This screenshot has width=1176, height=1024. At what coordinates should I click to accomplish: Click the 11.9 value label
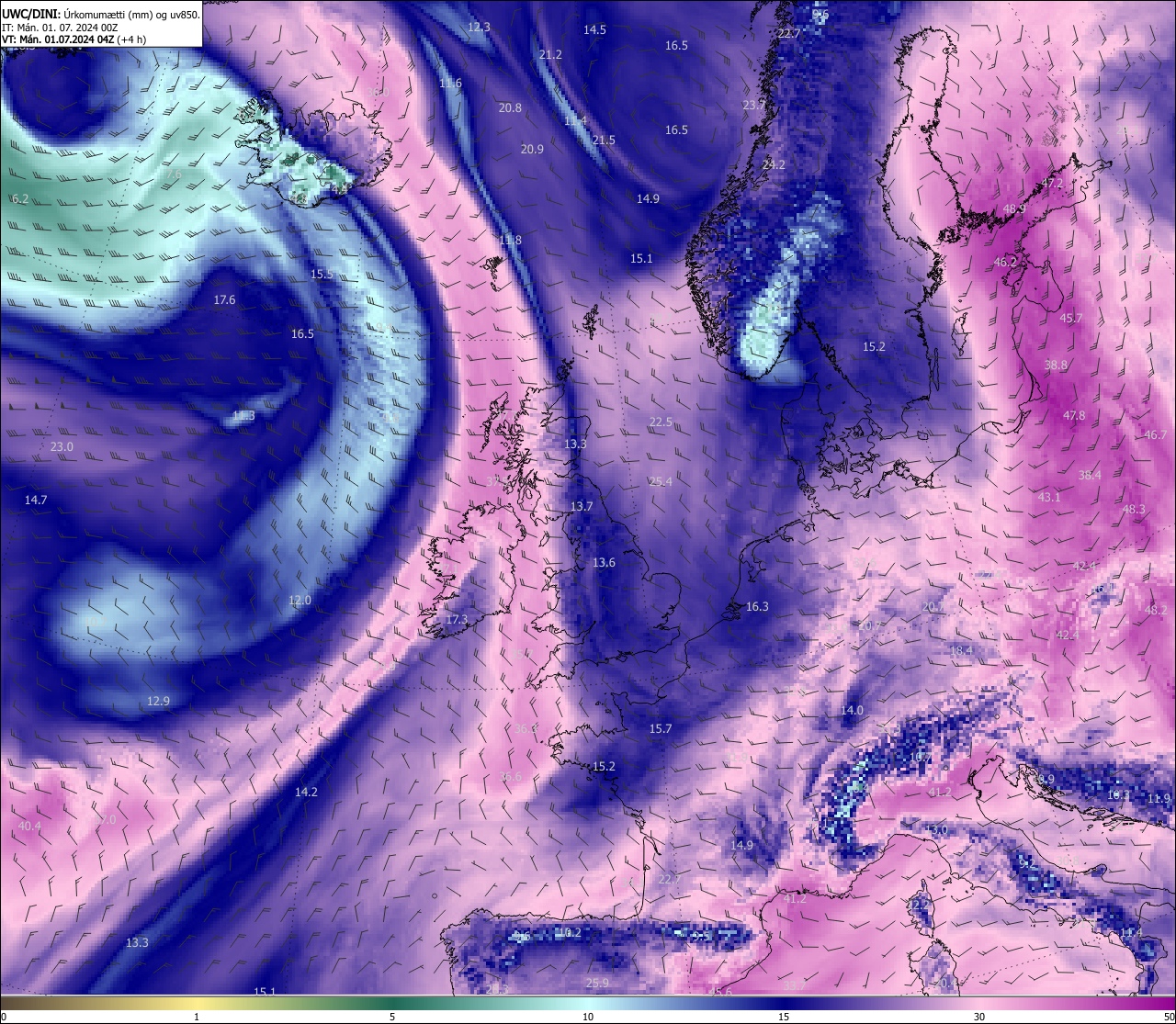tap(1159, 799)
